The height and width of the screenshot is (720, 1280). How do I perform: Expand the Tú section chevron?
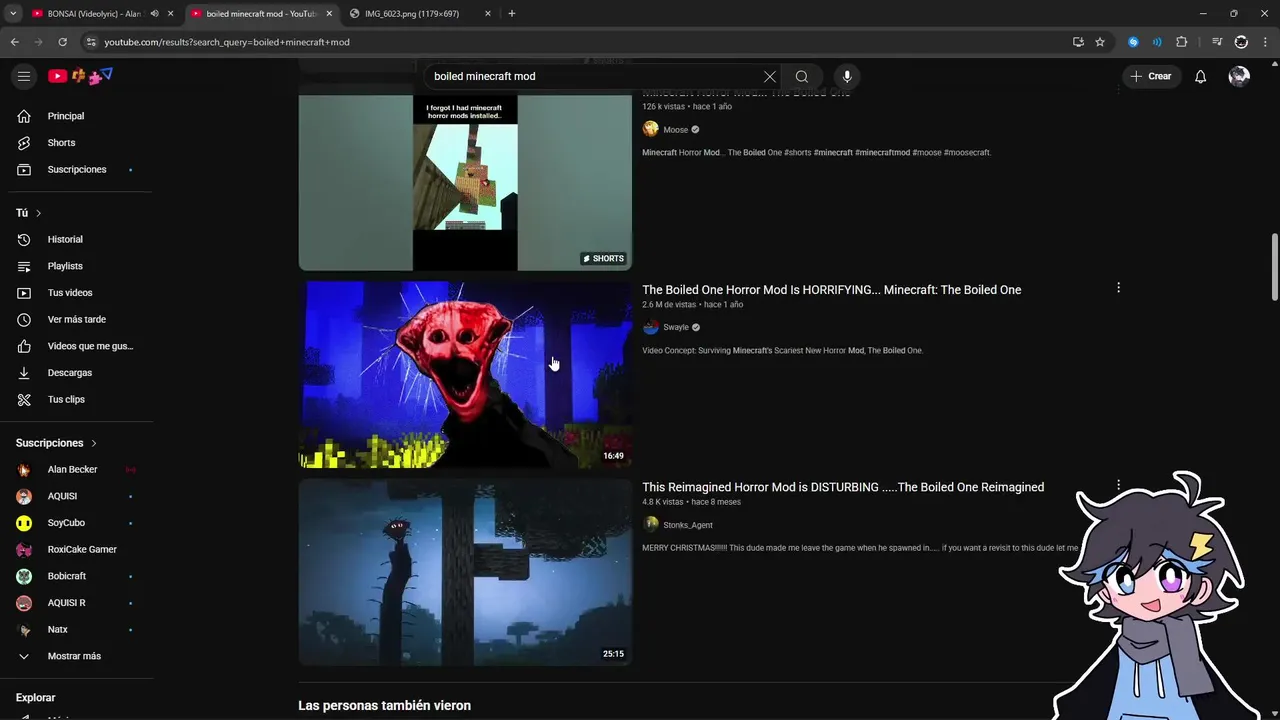(38, 213)
